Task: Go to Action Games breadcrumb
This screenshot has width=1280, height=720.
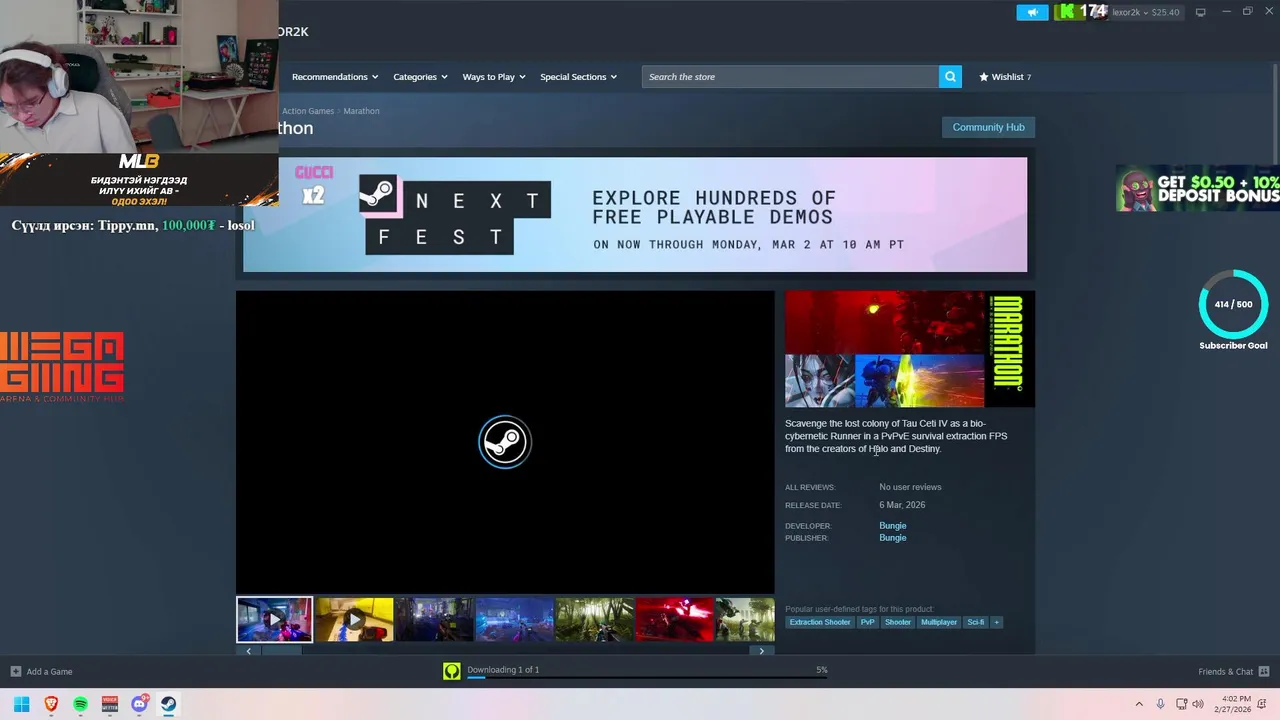Action: point(308,111)
